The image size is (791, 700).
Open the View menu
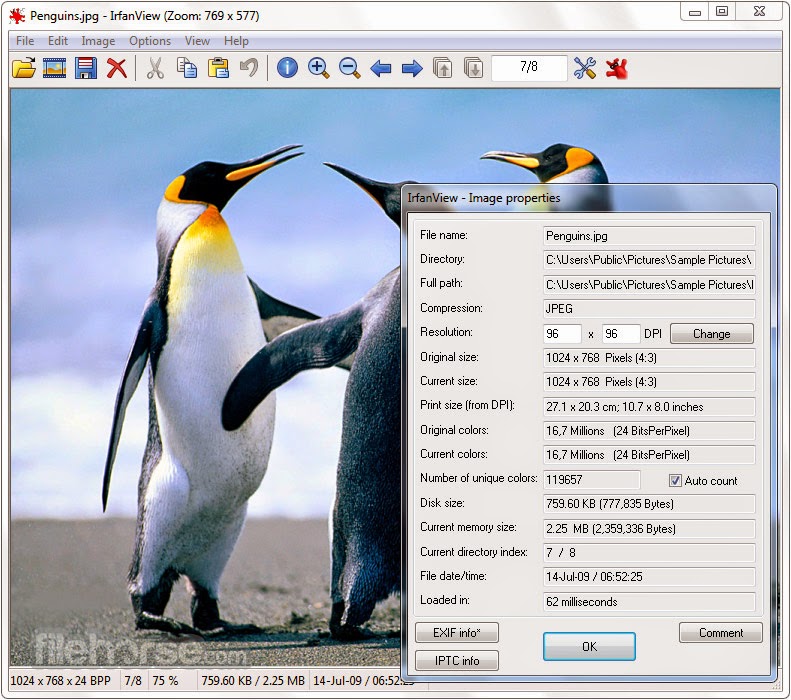197,41
